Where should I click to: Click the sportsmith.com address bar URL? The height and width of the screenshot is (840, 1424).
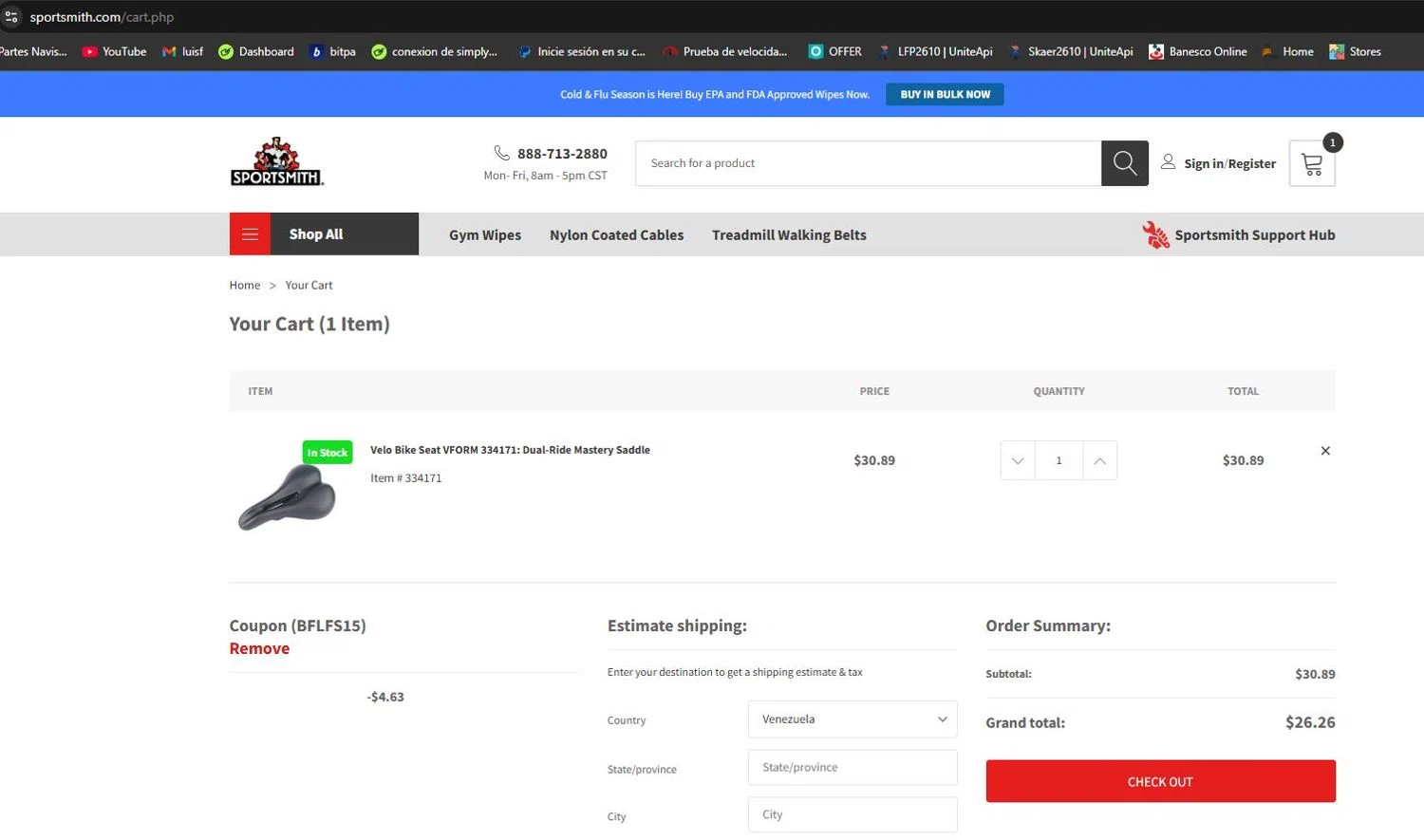(102, 17)
